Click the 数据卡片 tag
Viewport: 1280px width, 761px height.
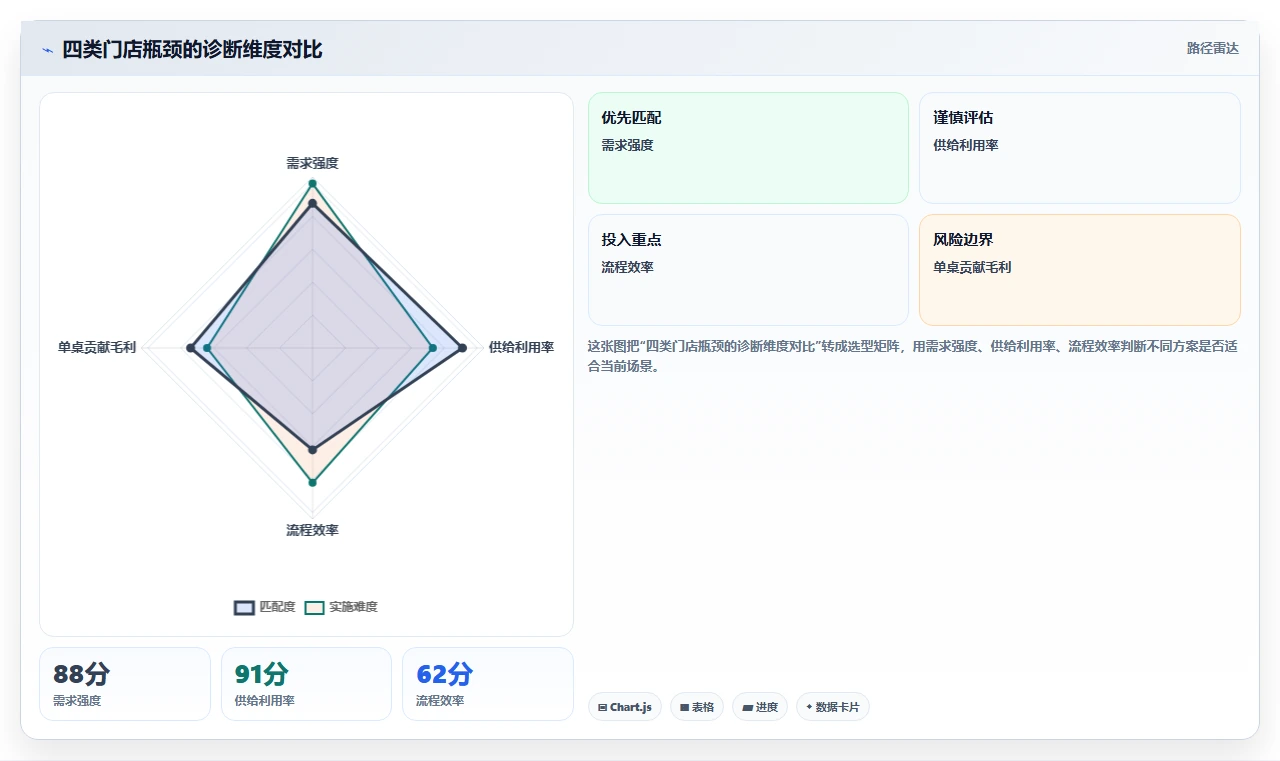coord(832,707)
